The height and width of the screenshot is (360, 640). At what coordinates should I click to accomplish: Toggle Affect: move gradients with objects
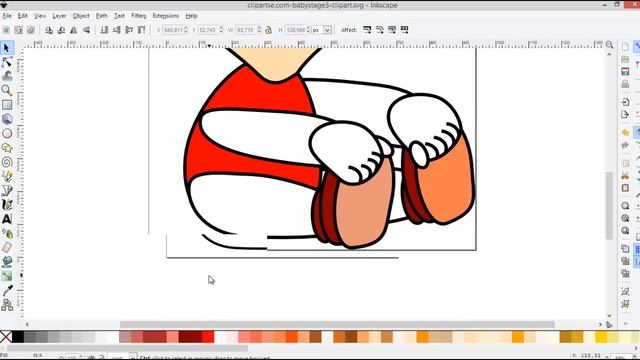tap(392, 30)
